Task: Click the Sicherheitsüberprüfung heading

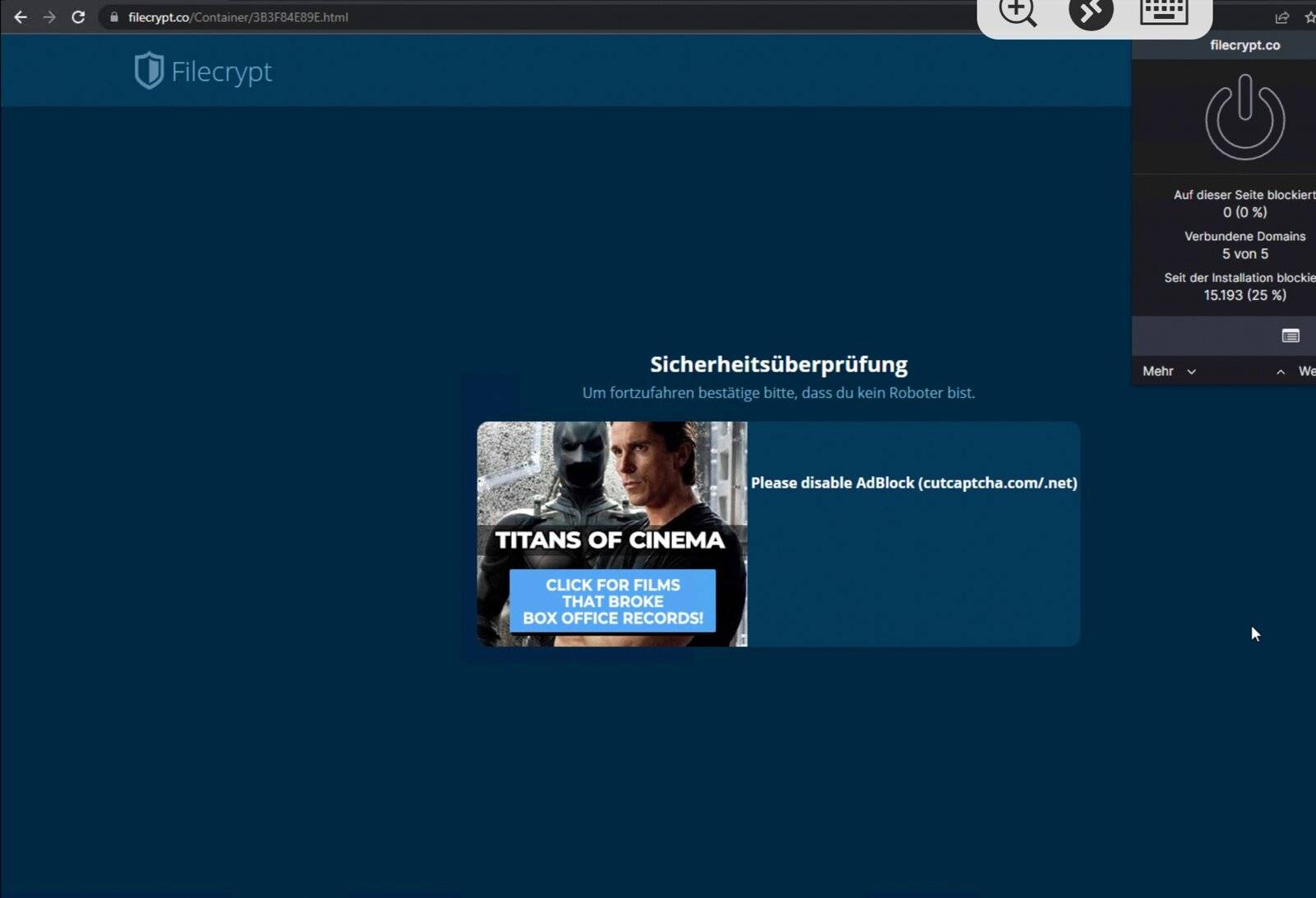Action: (x=778, y=364)
